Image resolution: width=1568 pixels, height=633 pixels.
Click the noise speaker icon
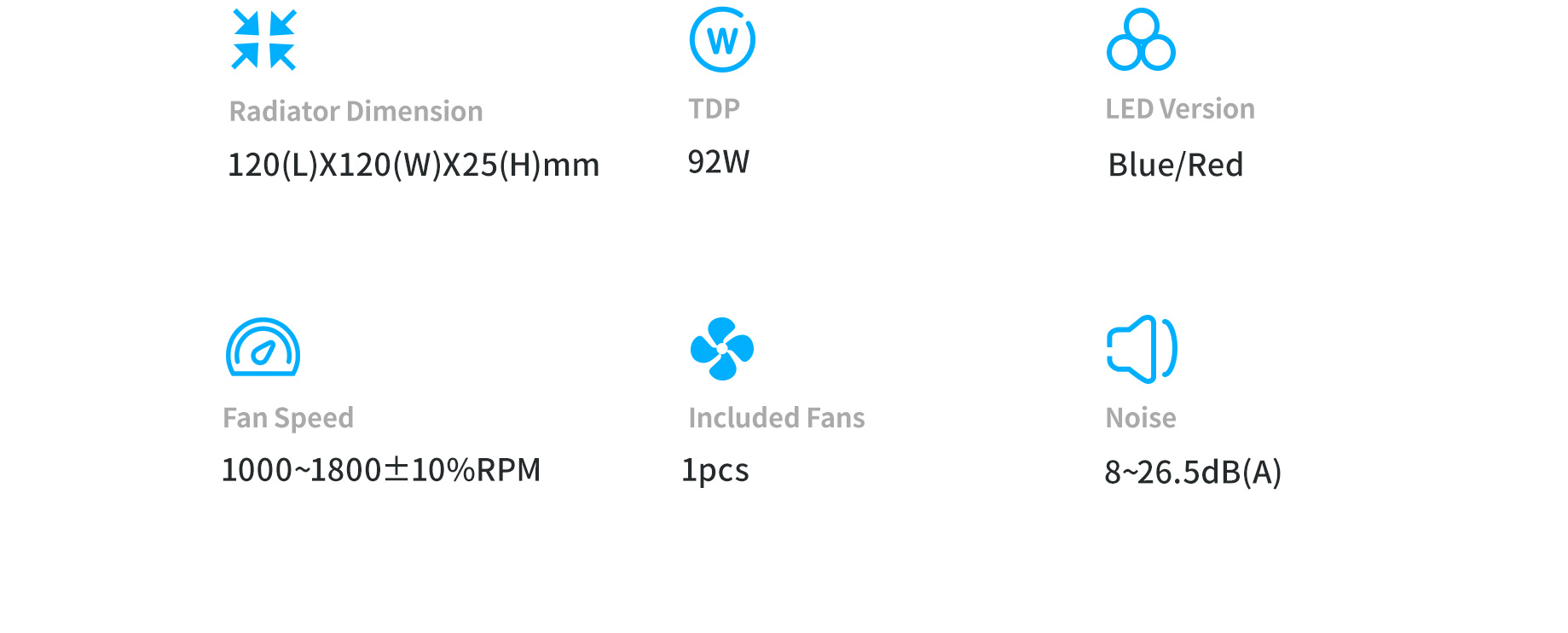coord(1142,349)
